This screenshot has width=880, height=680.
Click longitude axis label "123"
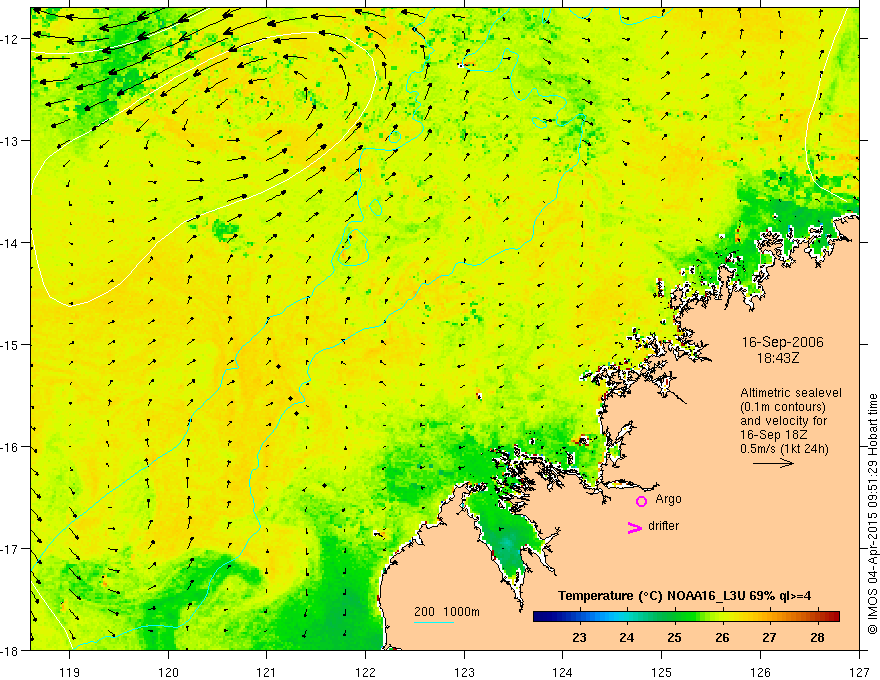(x=464, y=672)
